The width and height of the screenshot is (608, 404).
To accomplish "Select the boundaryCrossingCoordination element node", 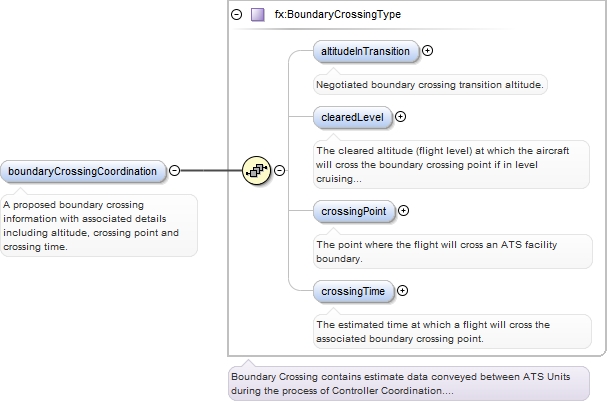I will (x=83, y=171).
